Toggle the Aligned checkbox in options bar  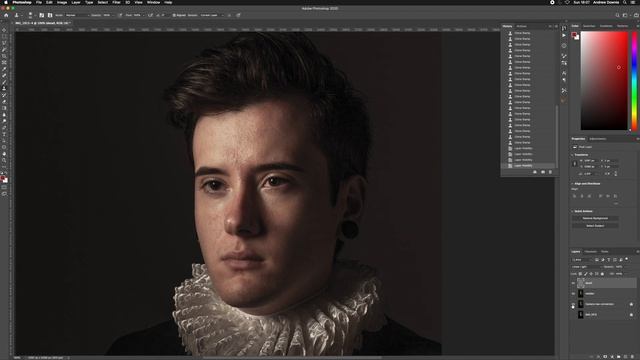(x=174, y=15)
